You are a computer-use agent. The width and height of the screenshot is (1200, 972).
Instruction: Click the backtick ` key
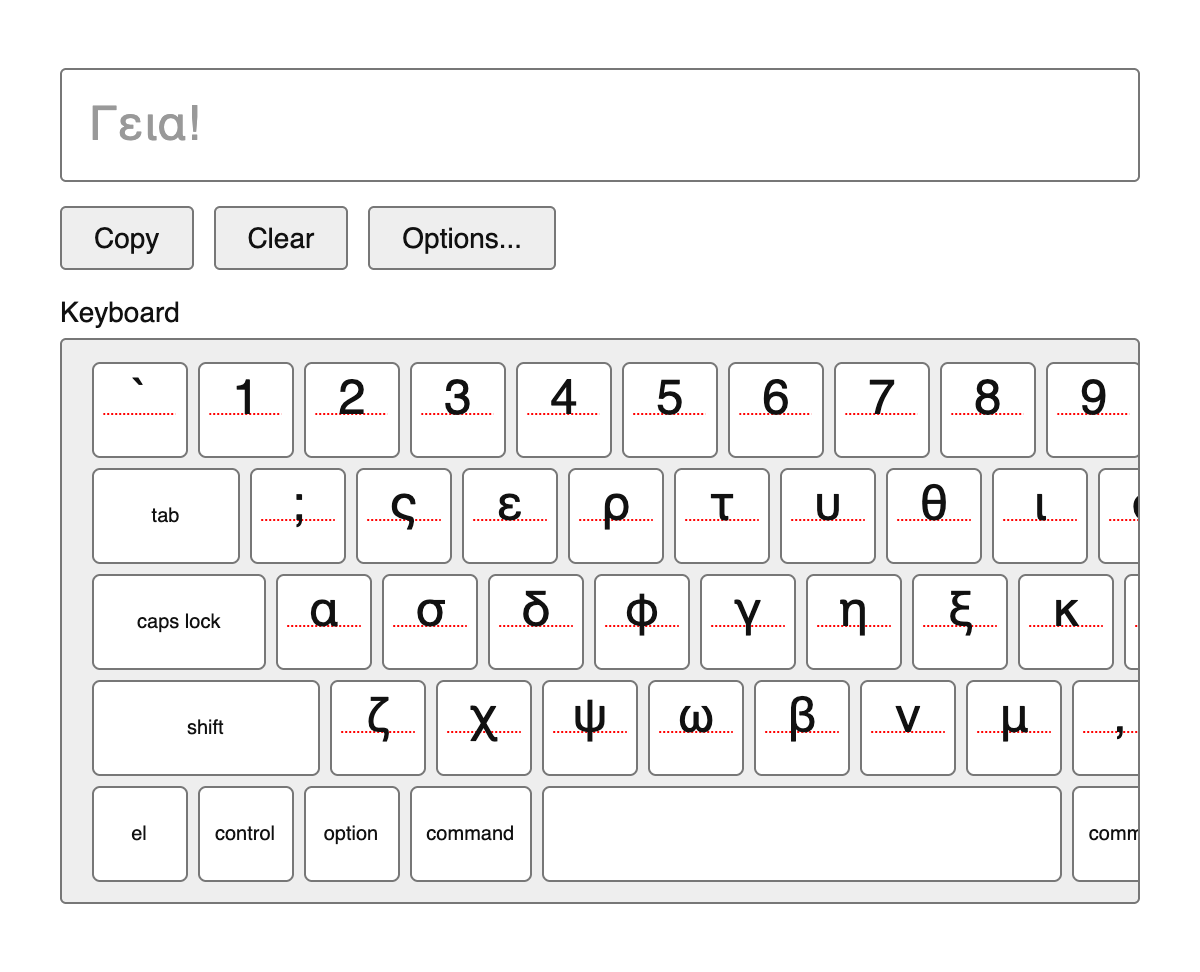140,410
